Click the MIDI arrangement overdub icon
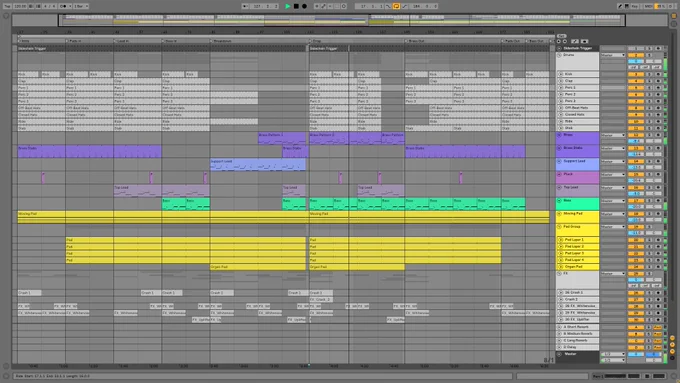680x383 pixels. 317,7
